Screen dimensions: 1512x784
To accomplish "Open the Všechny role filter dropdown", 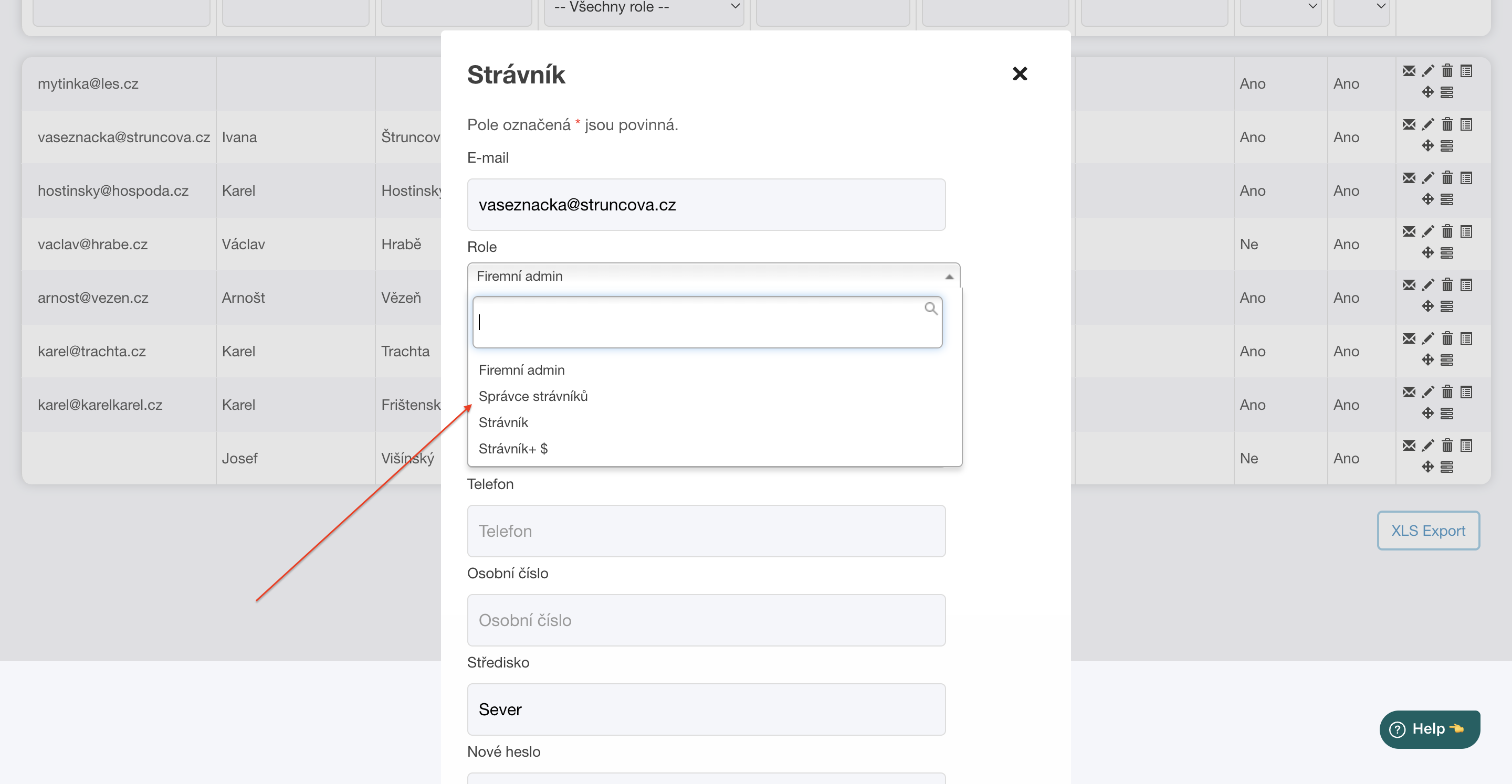I will point(644,9).
